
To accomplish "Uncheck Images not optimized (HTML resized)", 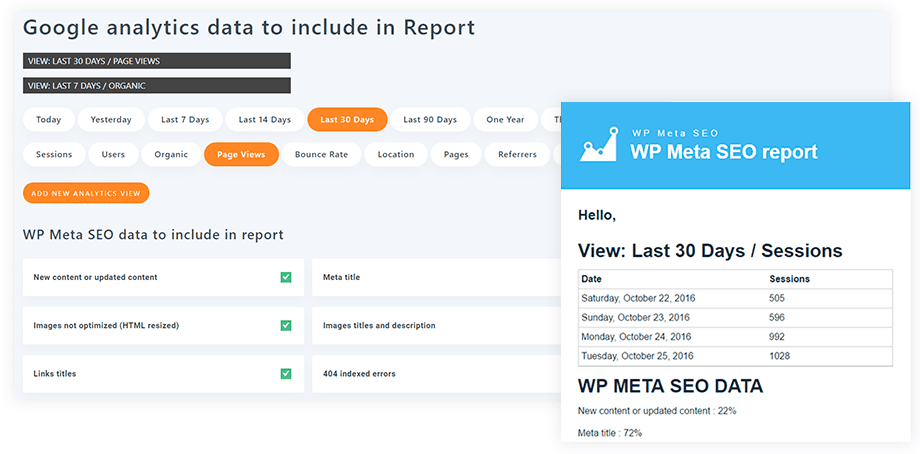I will coord(286,325).
